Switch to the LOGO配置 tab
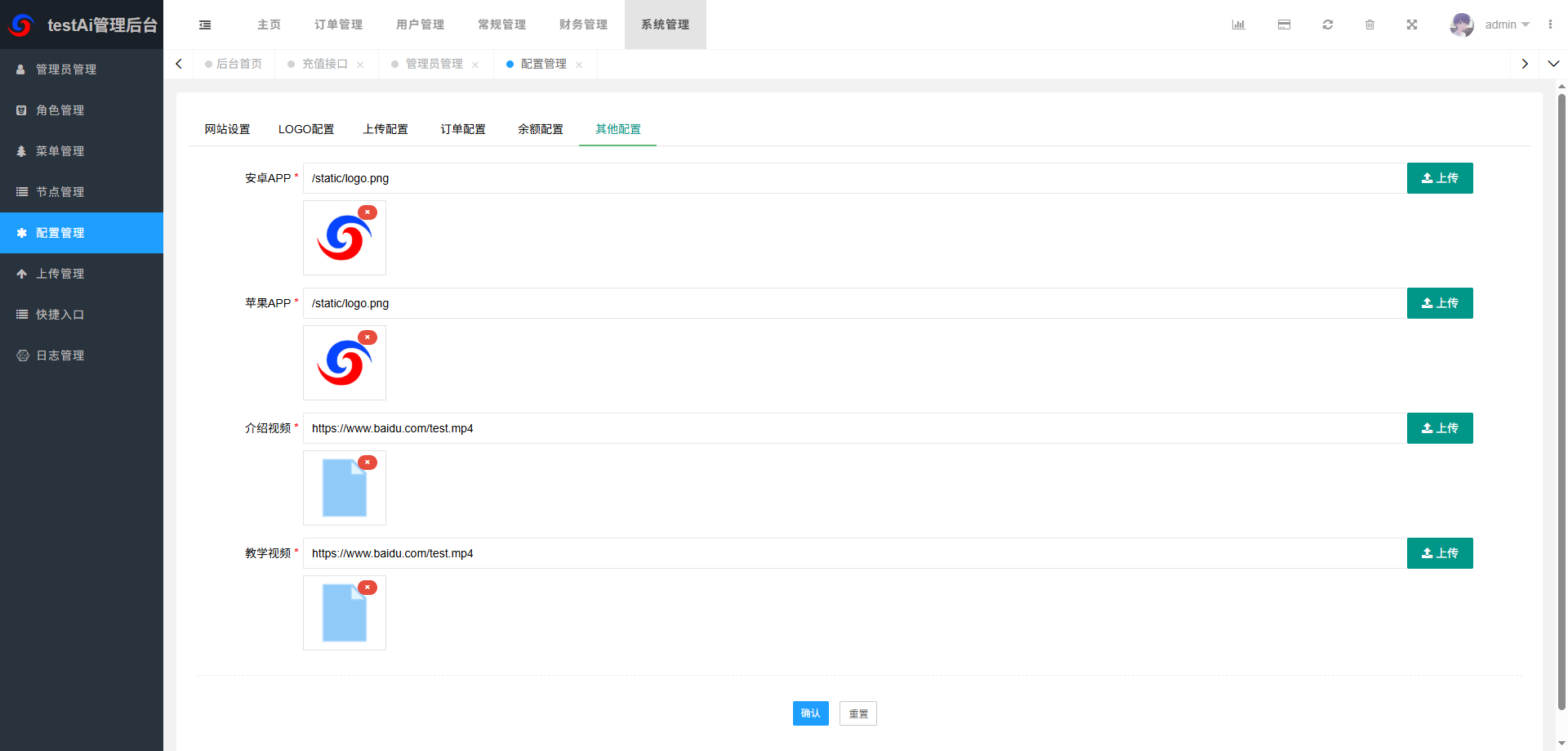 [306, 129]
